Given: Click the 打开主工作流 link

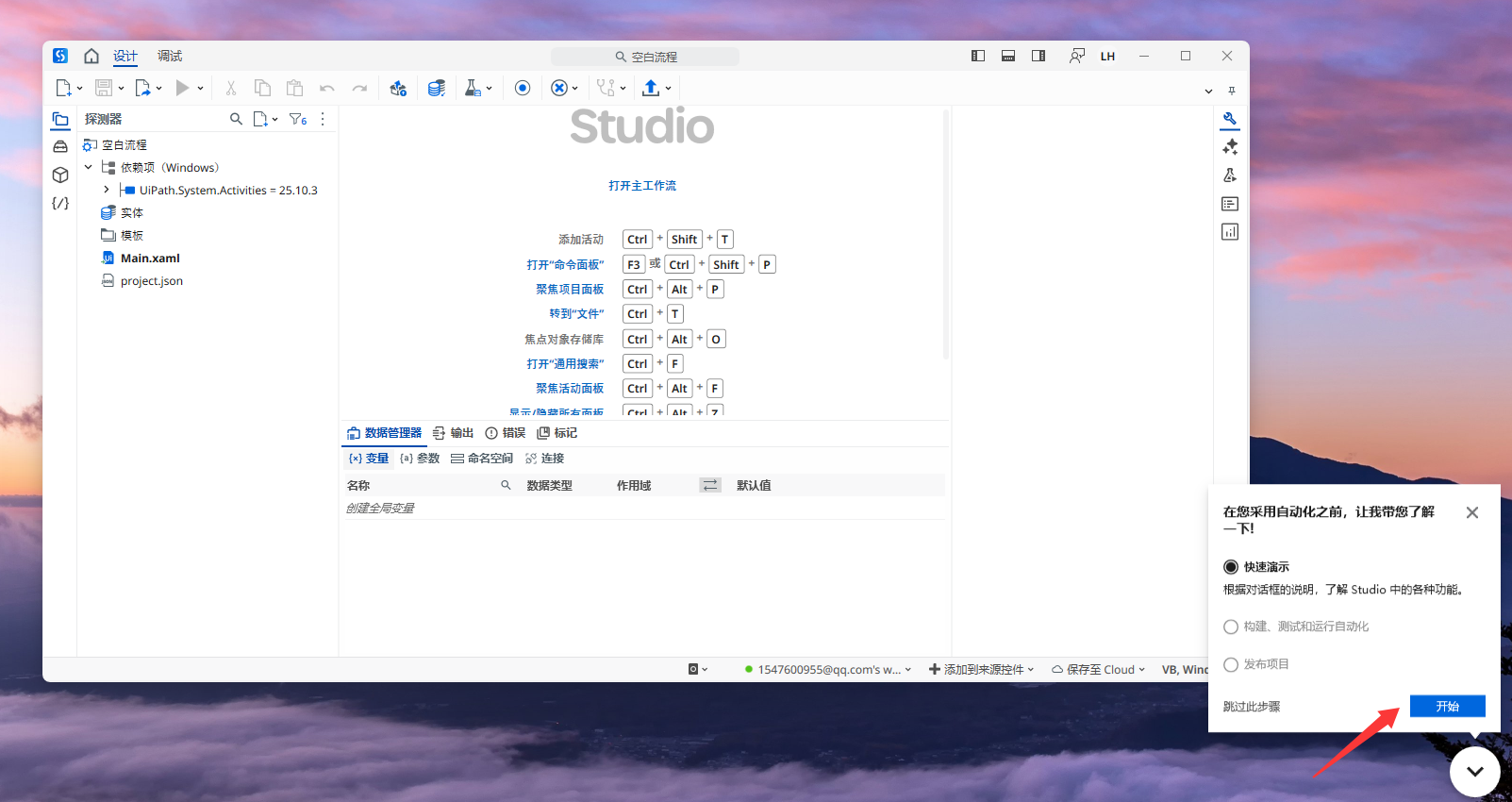Looking at the screenshot, I should 642,186.
